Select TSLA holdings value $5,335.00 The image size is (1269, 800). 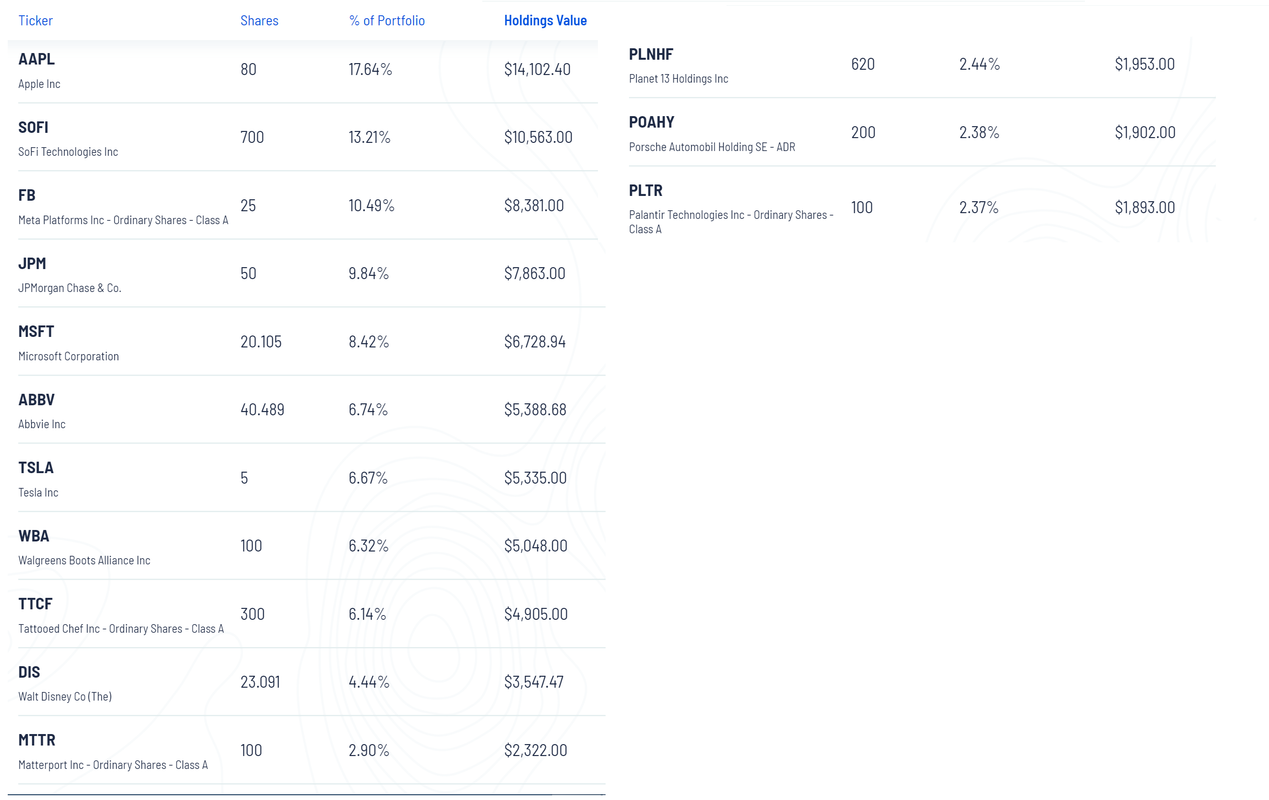pyautogui.click(x=536, y=477)
